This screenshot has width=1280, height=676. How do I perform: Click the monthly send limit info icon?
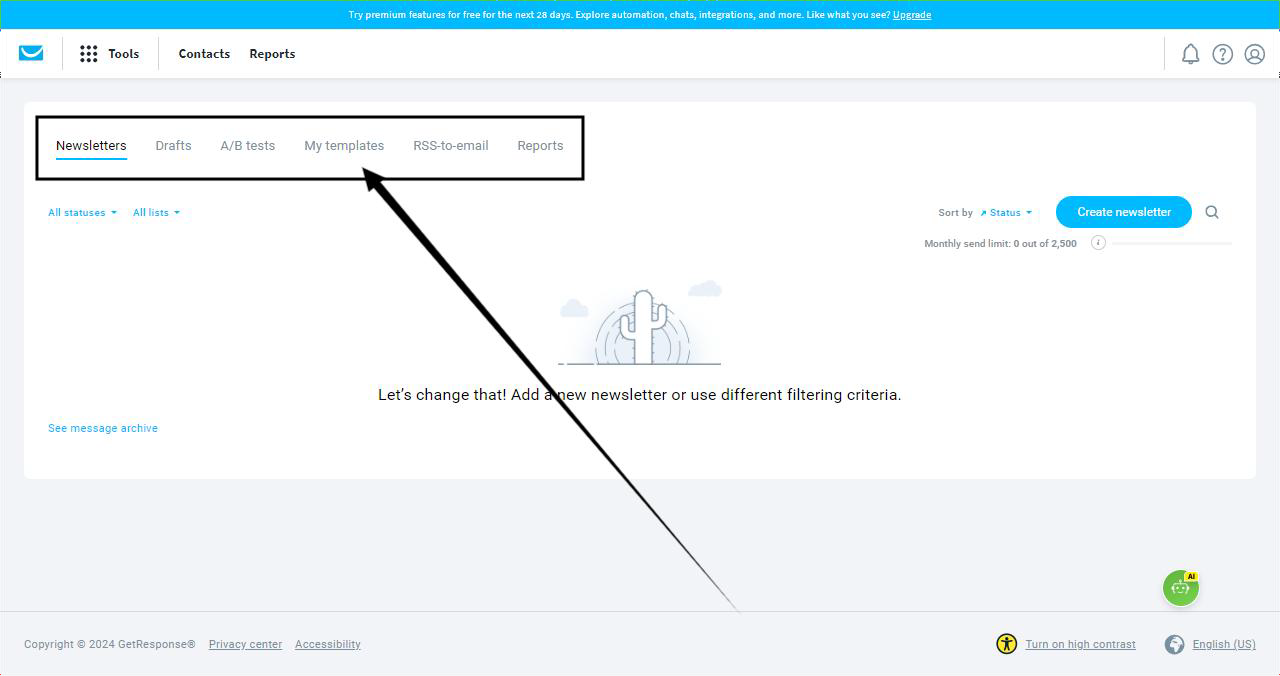1098,243
